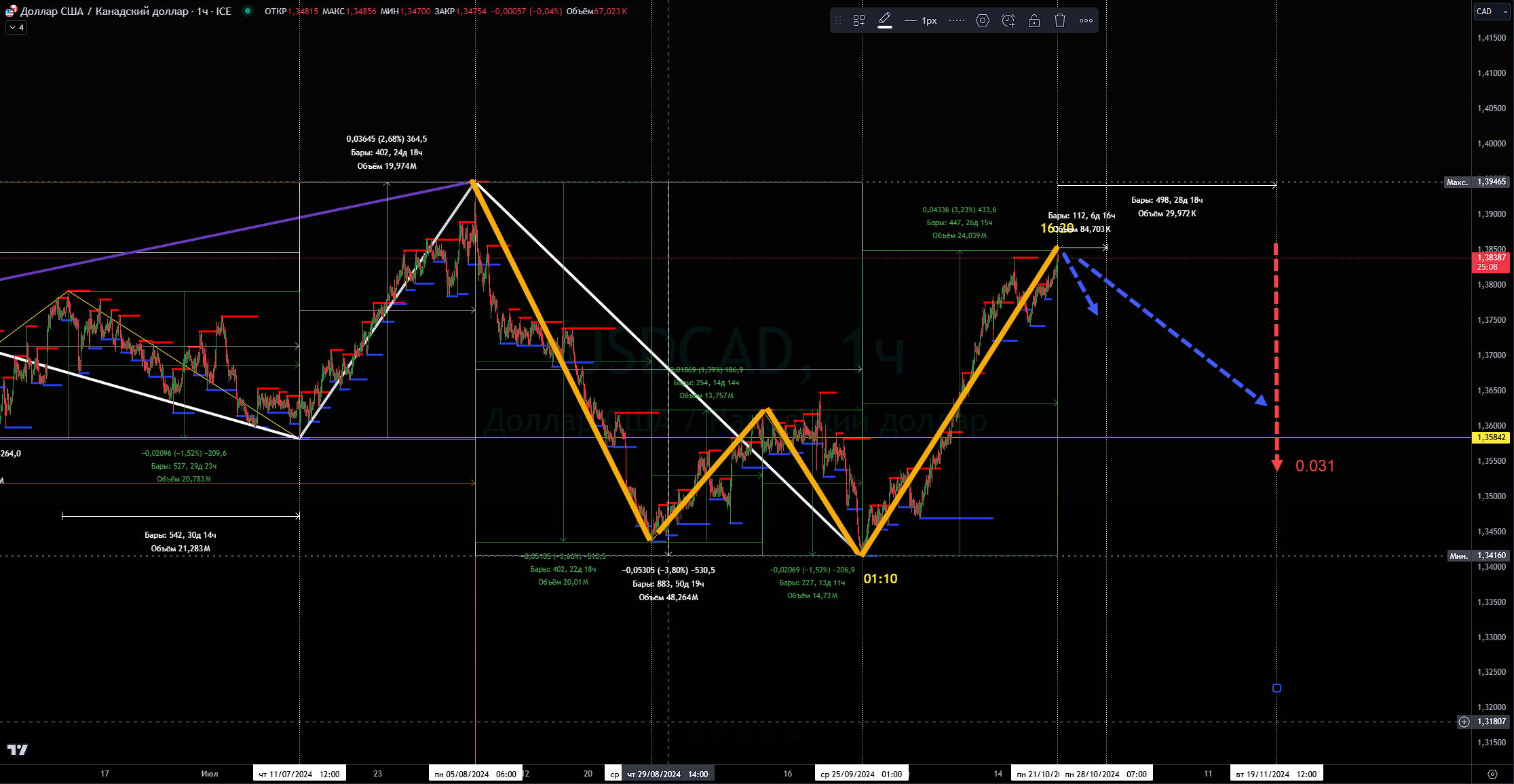Click the measurement text Бары: 498, 28д 18ч
The width and height of the screenshot is (1514, 784).
point(1167,200)
